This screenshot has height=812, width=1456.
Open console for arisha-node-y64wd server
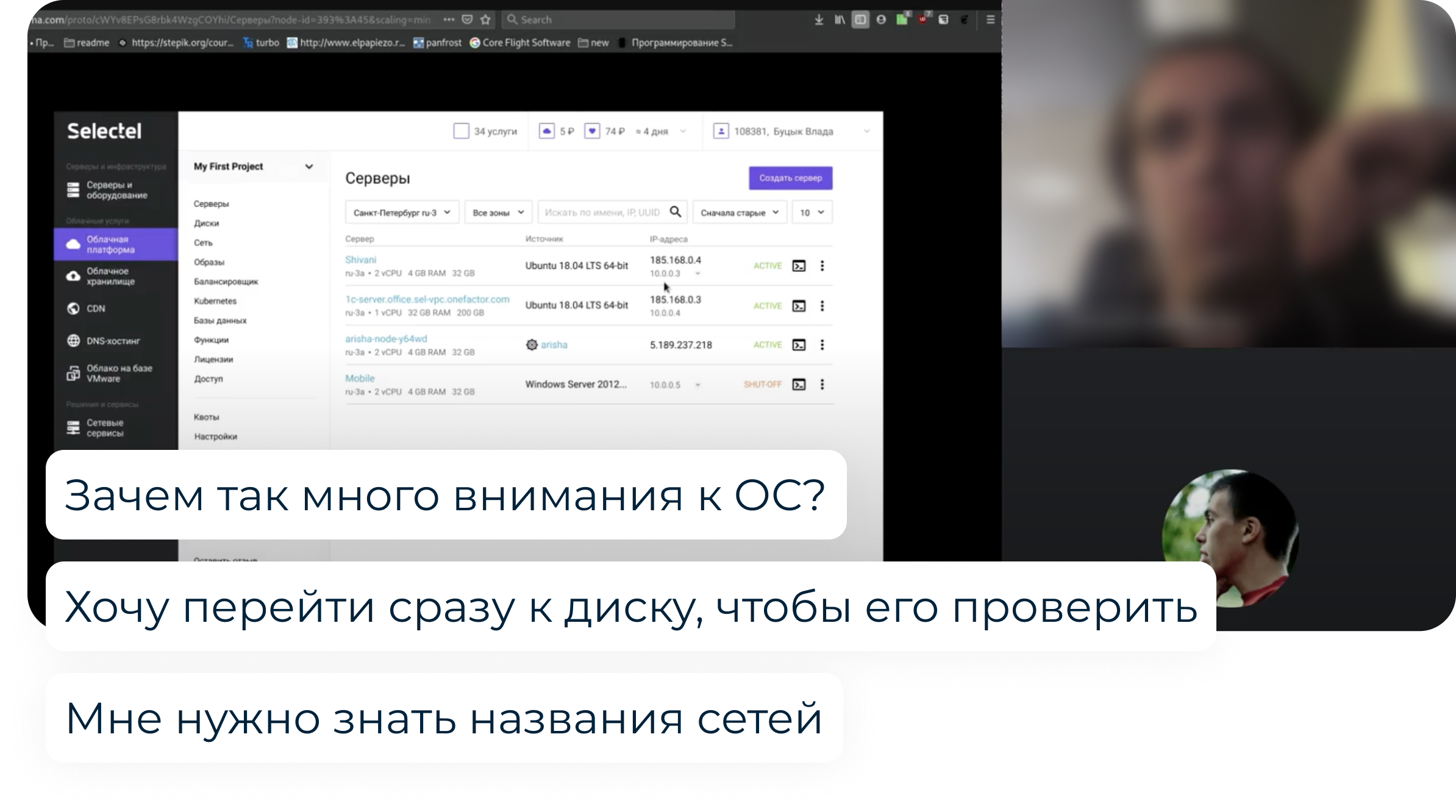pos(799,345)
